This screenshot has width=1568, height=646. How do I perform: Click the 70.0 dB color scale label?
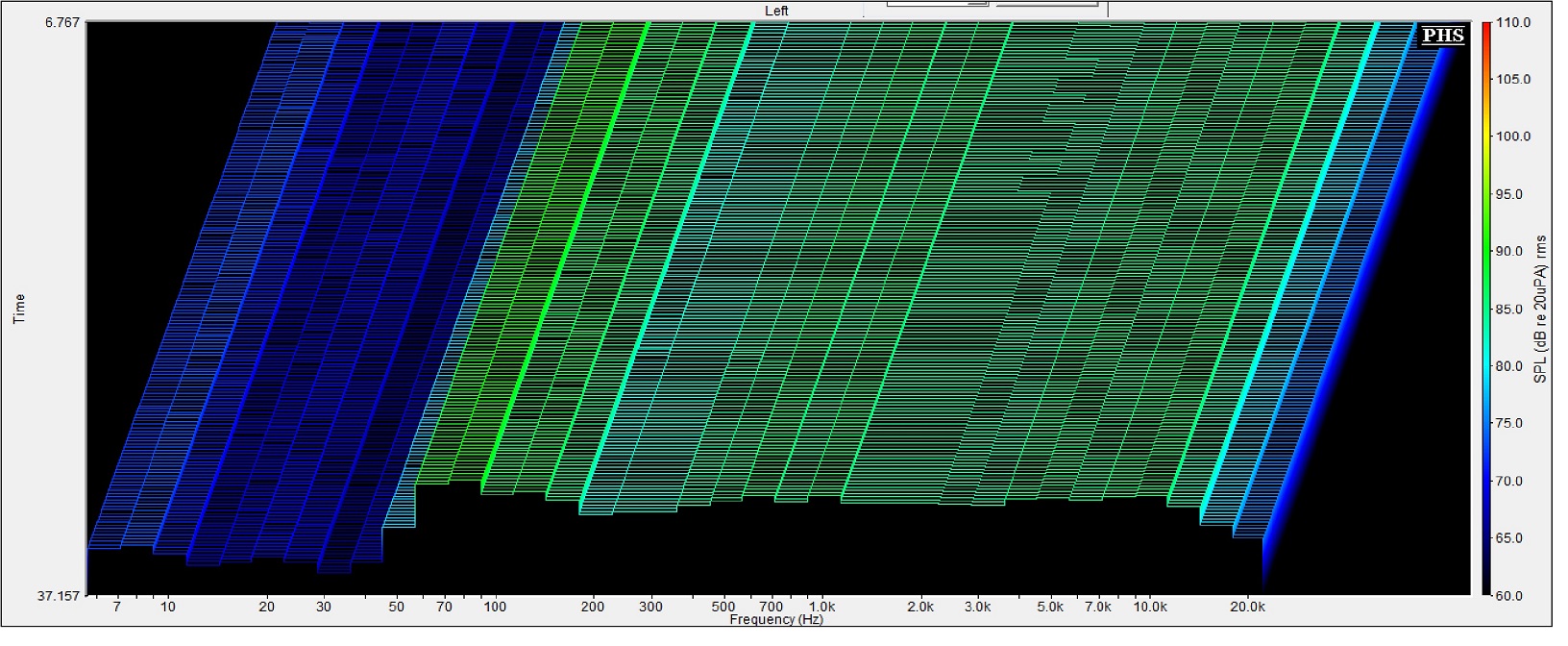[1512, 481]
